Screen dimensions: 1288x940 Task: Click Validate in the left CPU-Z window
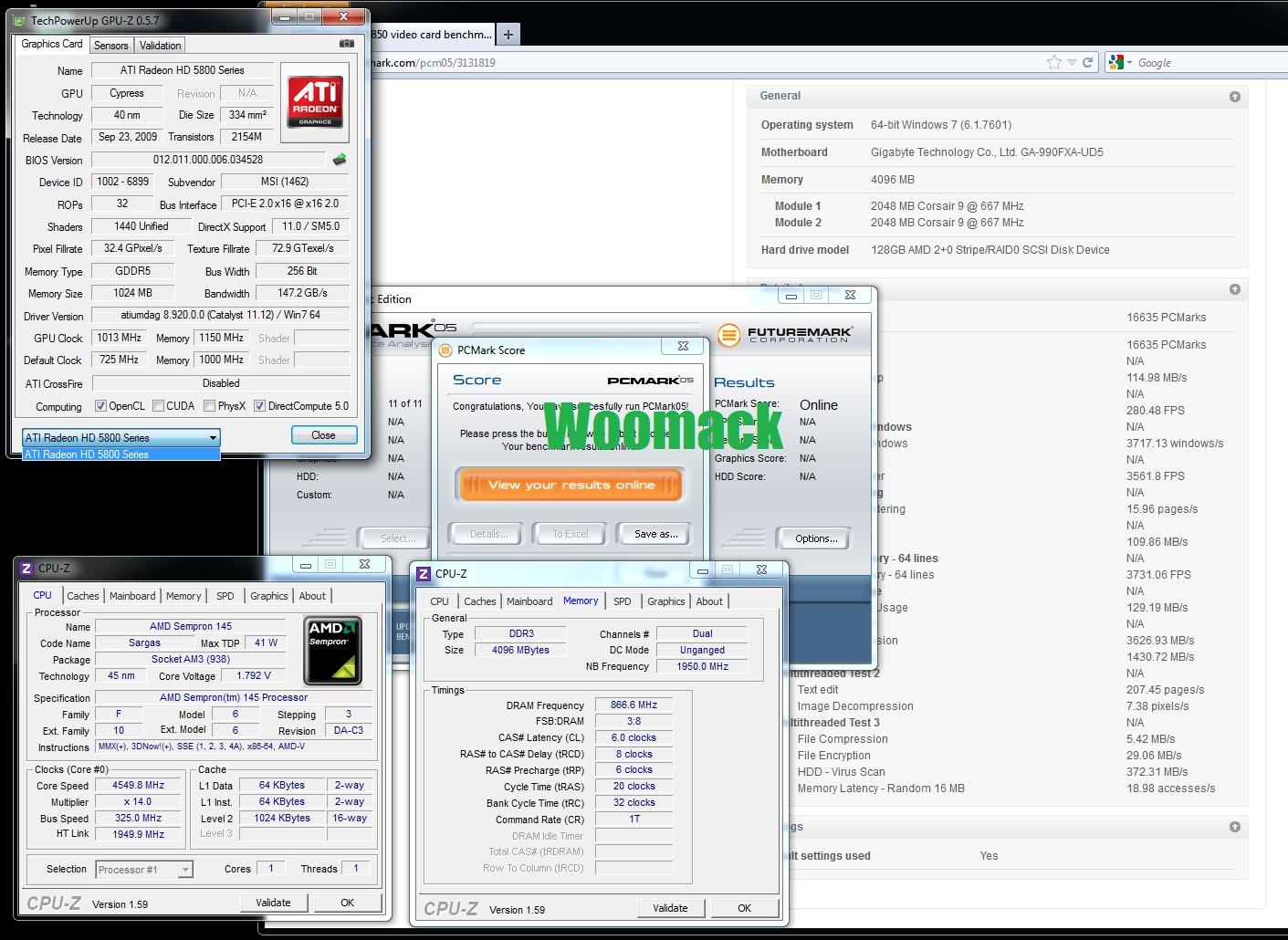pos(273,903)
